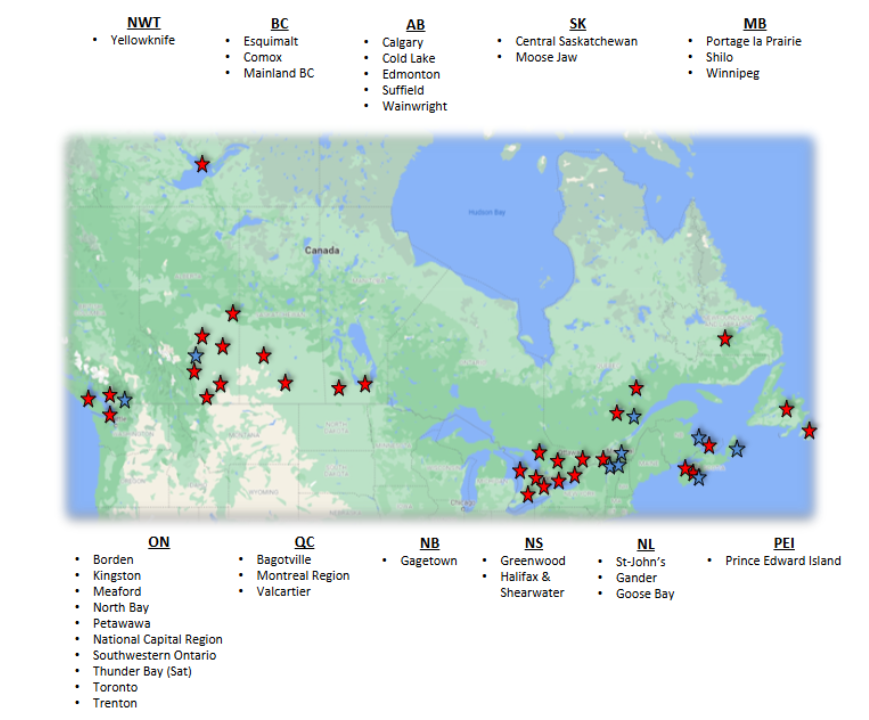Viewport: 869px width, 720px height.
Task: Select Goose Bay in the NL list
Action: [x=644, y=593]
